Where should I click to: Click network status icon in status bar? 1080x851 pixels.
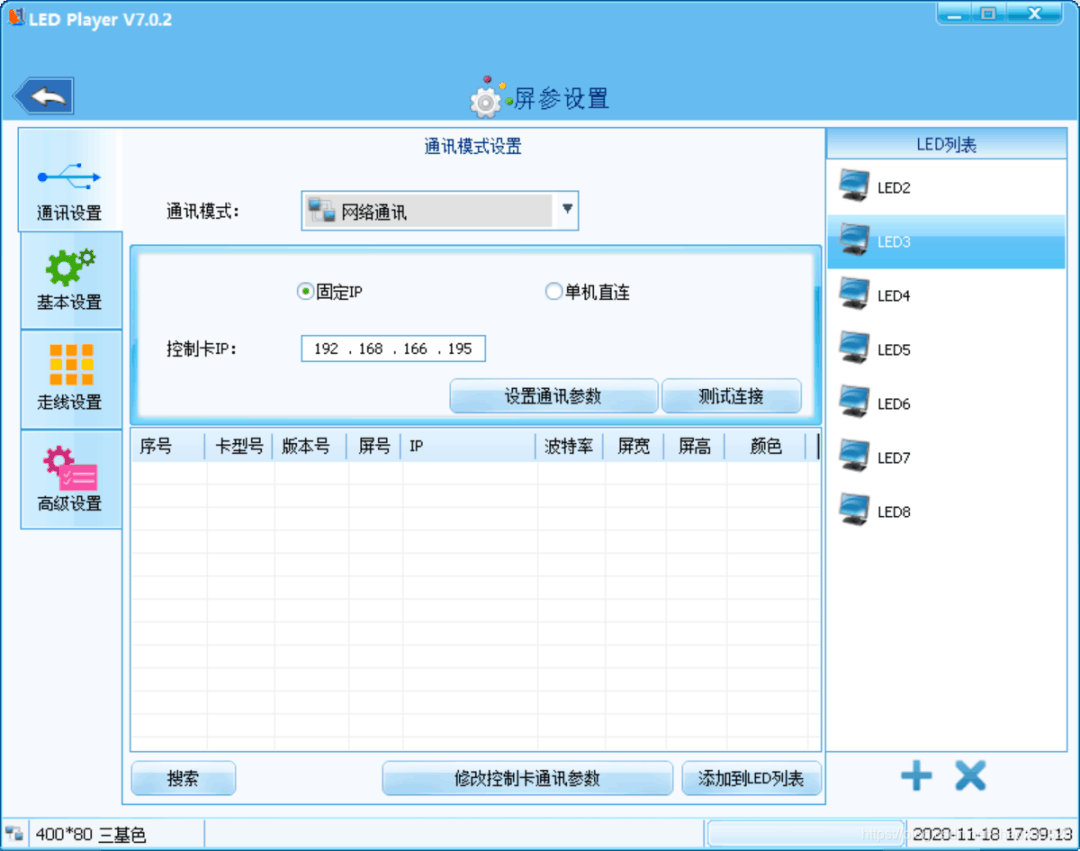14,834
